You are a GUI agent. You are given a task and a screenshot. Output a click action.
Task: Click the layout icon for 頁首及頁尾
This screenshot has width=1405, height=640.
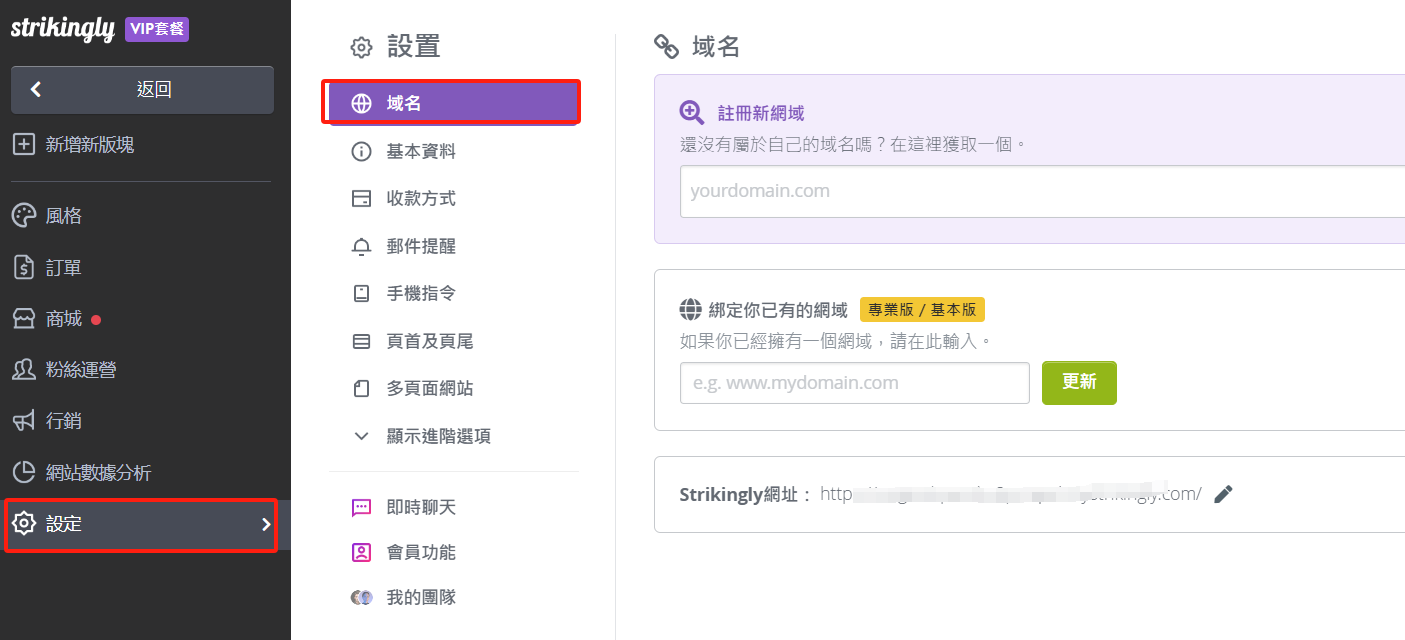click(362, 342)
